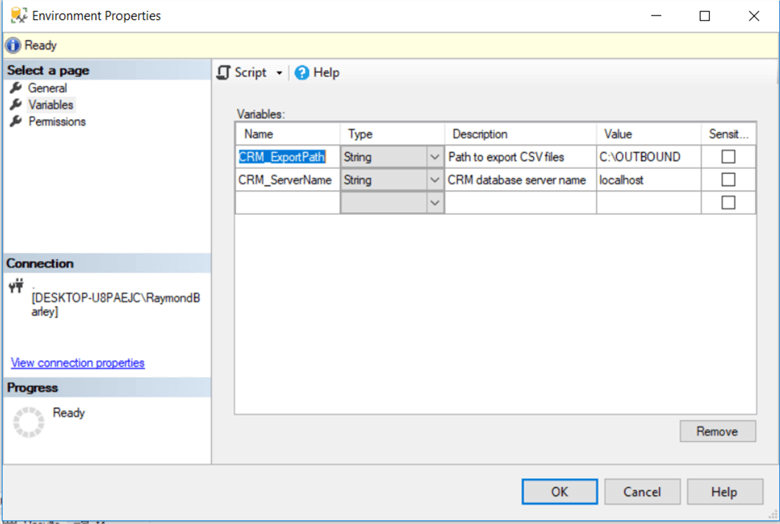Screen dimensions: 780x524
Task: Click the General page wrench icon
Action: (15, 88)
